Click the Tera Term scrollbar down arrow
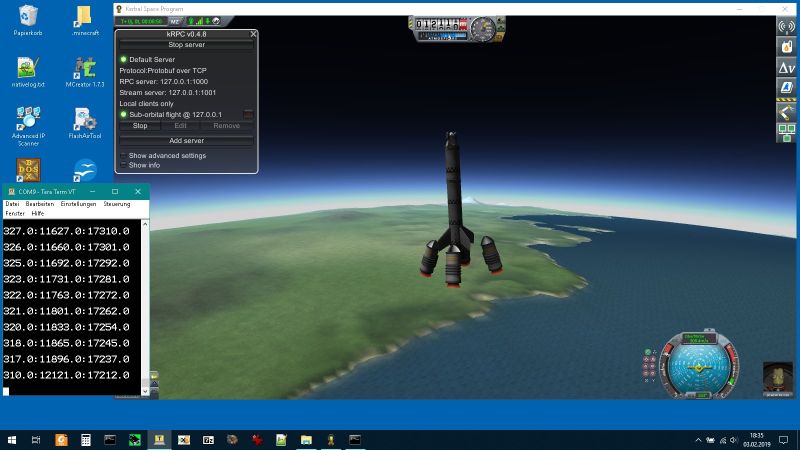This screenshot has width=800, height=450. [x=145, y=391]
